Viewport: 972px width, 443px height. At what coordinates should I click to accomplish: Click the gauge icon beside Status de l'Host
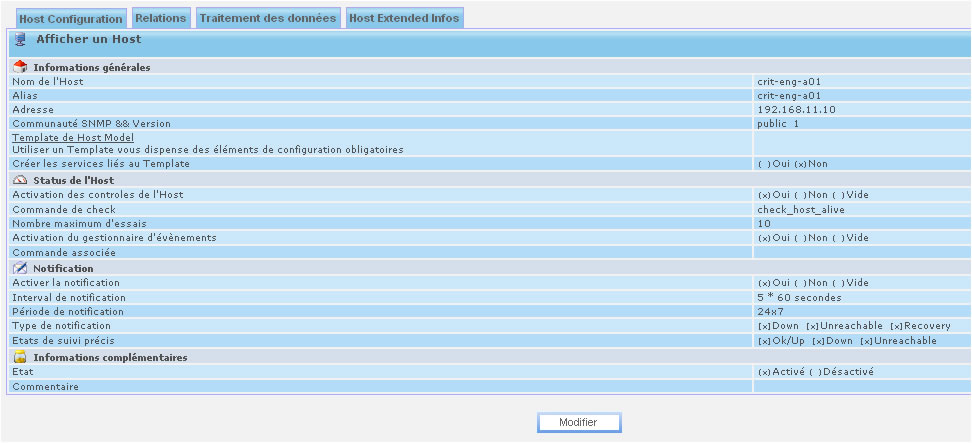pos(20,180)
